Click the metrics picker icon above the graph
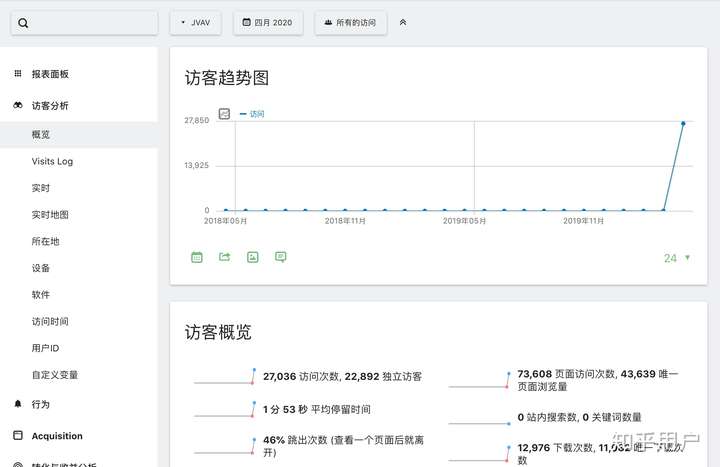The width and height of the screenshot is (720, 467). pyautogui.click(x=224, y=113)
